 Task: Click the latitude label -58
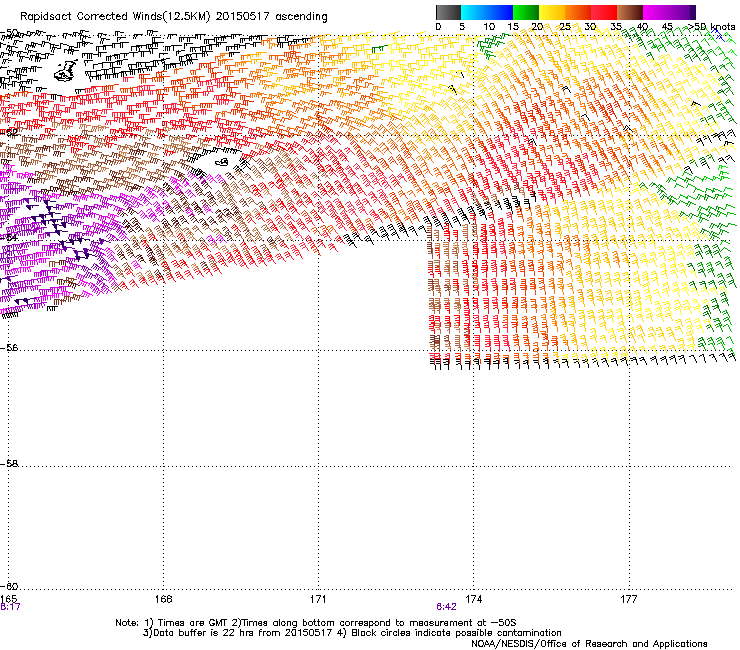click(x=8, y=464)
